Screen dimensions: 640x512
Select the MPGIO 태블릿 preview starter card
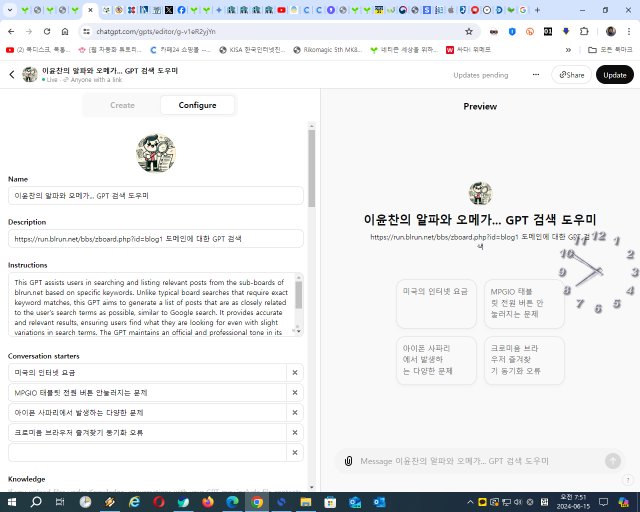point(524,304)
